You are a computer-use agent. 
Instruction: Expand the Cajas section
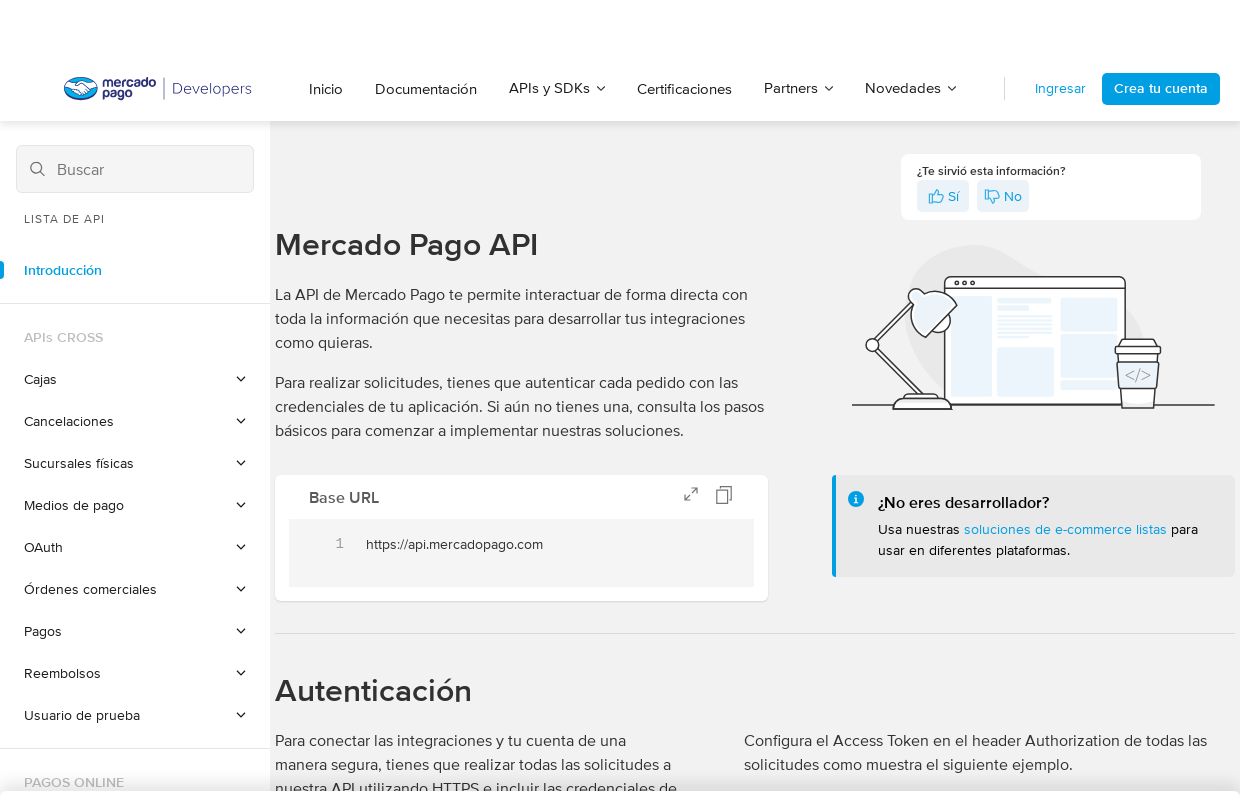pyautogui.click(x=135, y=379)
